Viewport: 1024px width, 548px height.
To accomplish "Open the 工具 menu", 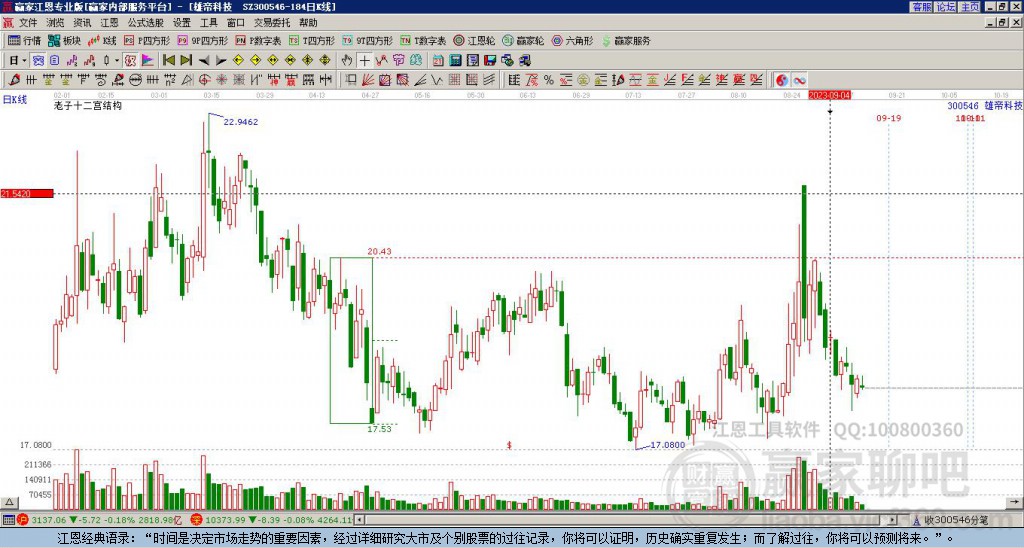I will coord(208,23).
